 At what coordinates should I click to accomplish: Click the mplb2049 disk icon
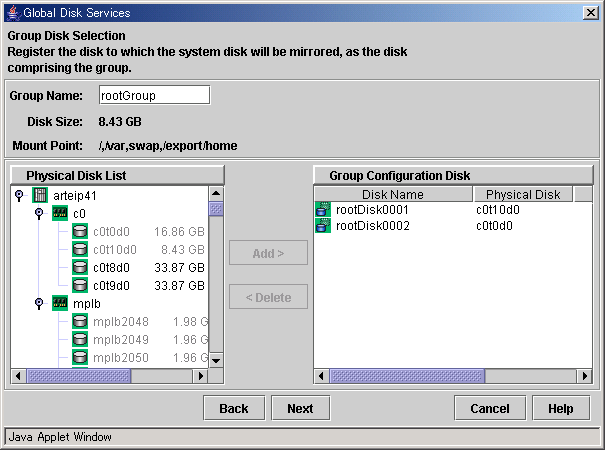80,340
